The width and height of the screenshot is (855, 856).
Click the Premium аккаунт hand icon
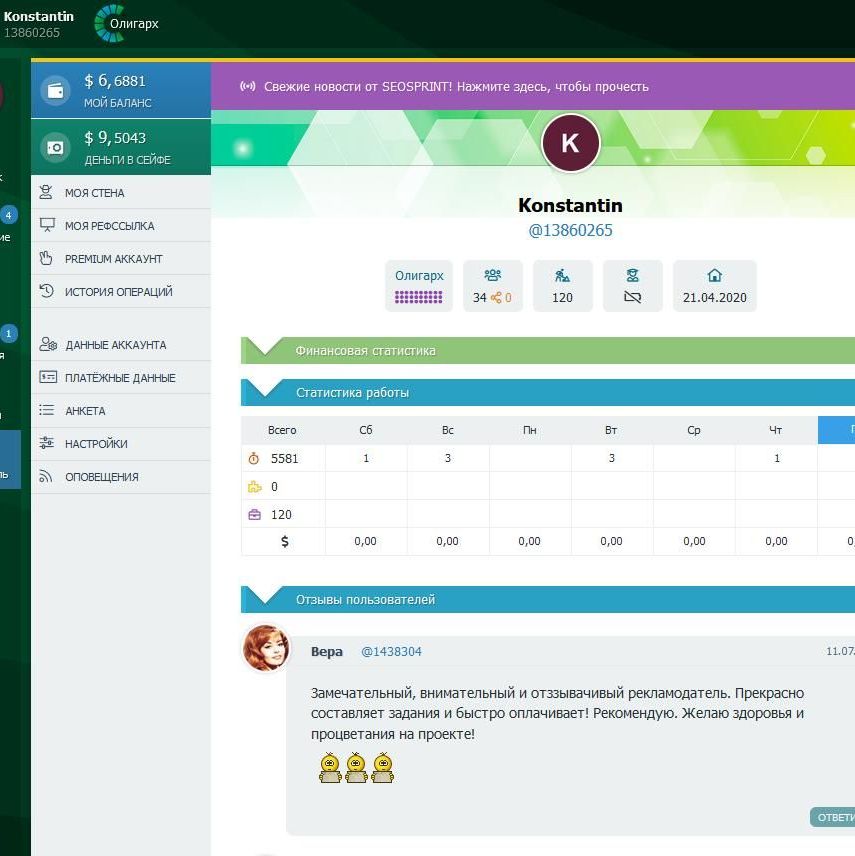[46, 258]
